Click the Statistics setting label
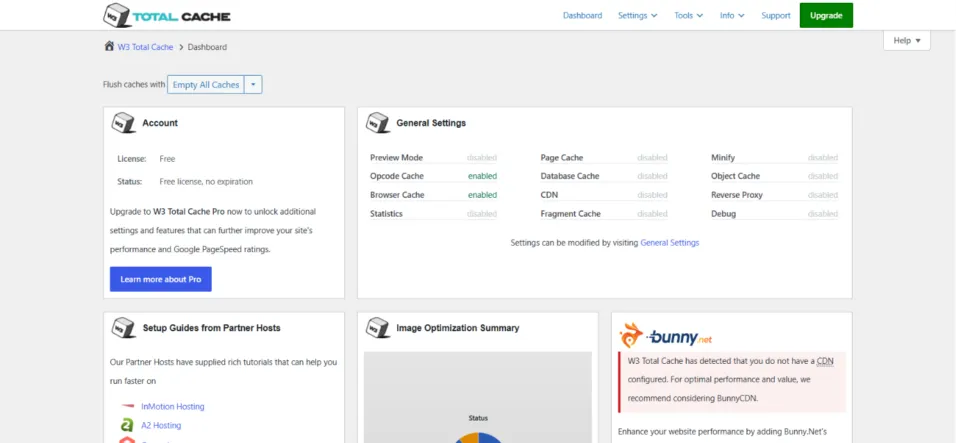The height and width of the screenshot is (443, 956). [386, 214]
